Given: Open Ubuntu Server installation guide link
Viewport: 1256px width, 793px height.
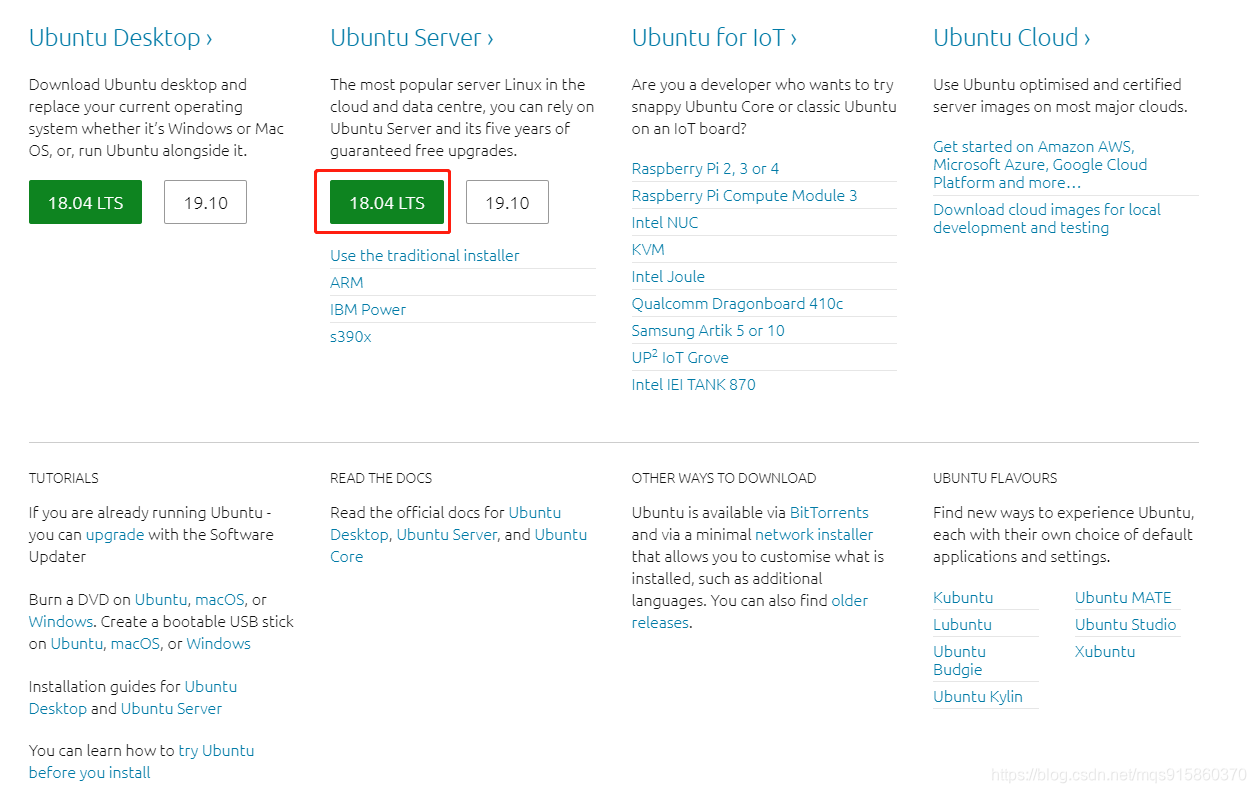Looking at the screenshot, I should point(171,709).
